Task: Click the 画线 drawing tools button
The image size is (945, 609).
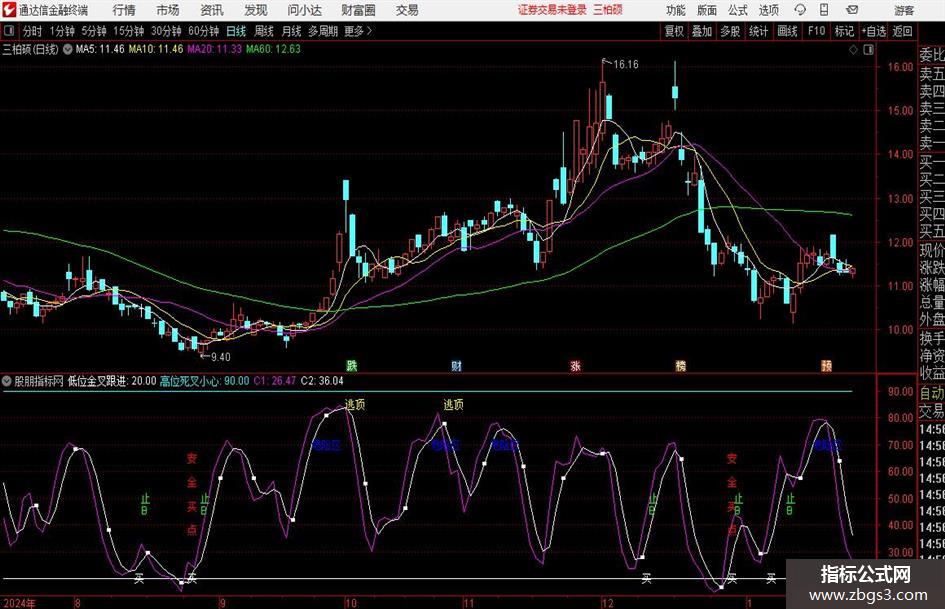Action: click(x=787, y=31)
